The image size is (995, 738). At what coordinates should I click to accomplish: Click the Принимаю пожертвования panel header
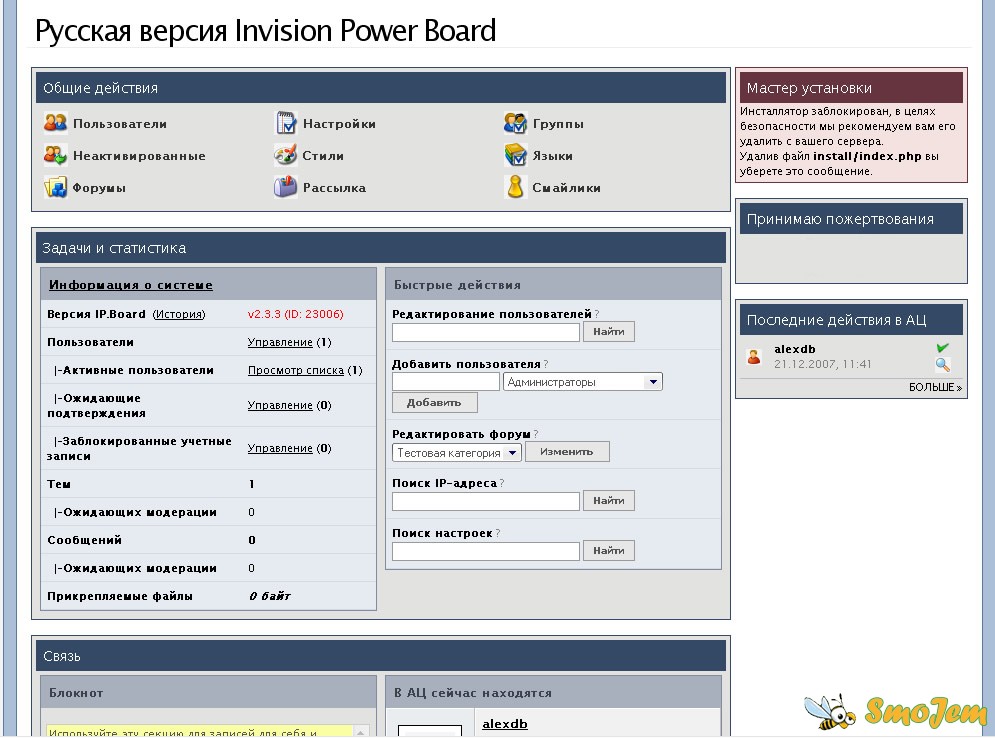tap(851, 219)
